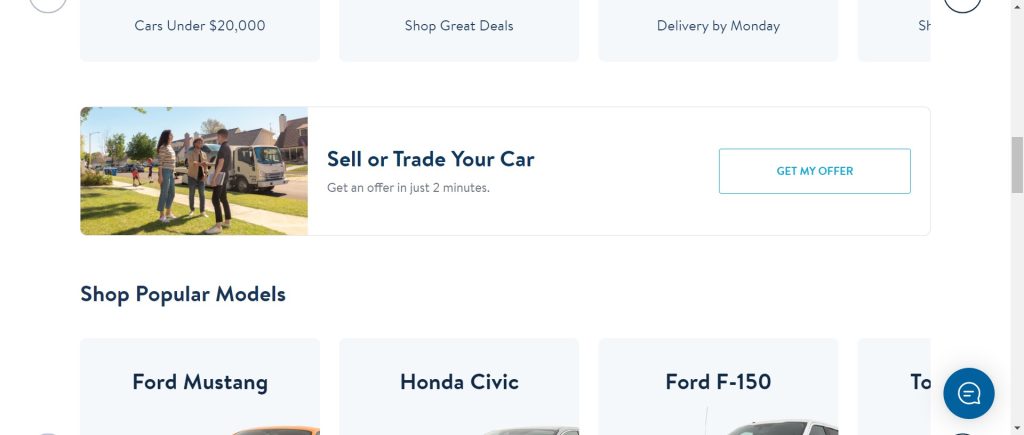Click the partially visible fourth shortcut card
This screenshot has height=435, width=1024.
(895, 28)
